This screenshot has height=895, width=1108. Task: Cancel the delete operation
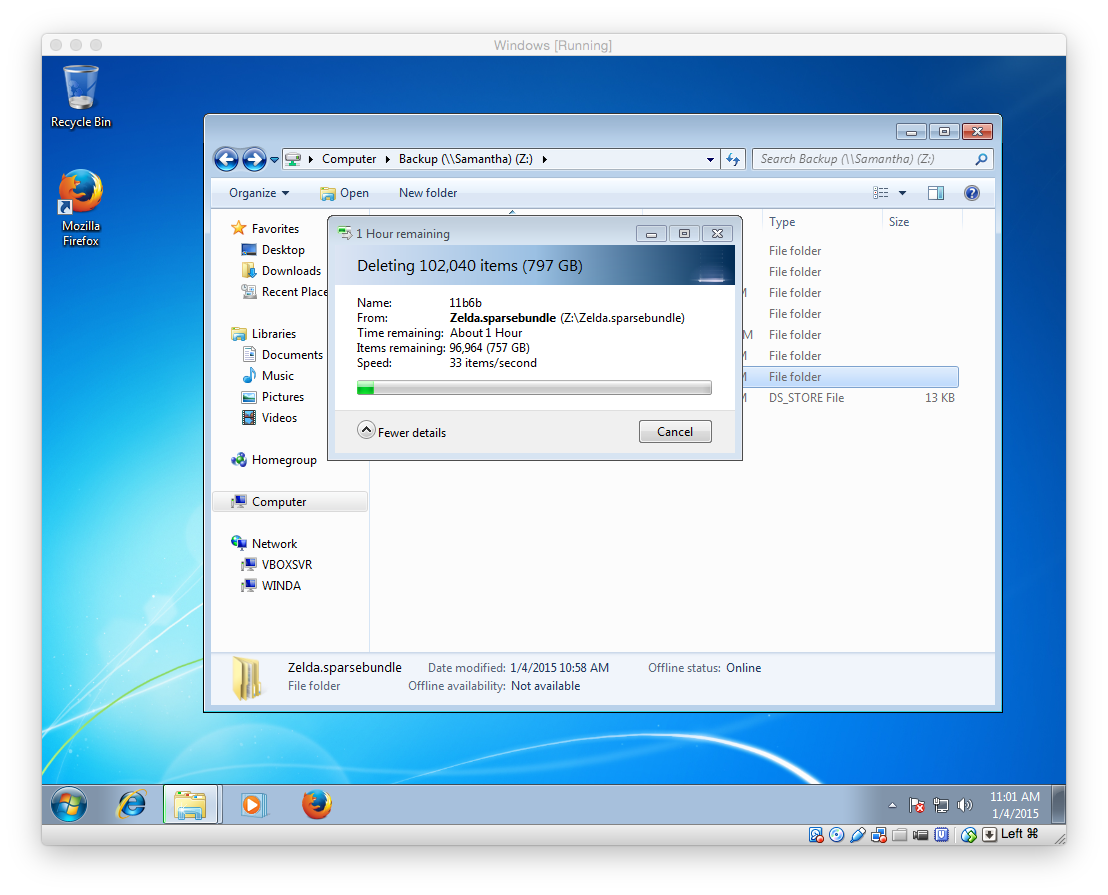675,432
